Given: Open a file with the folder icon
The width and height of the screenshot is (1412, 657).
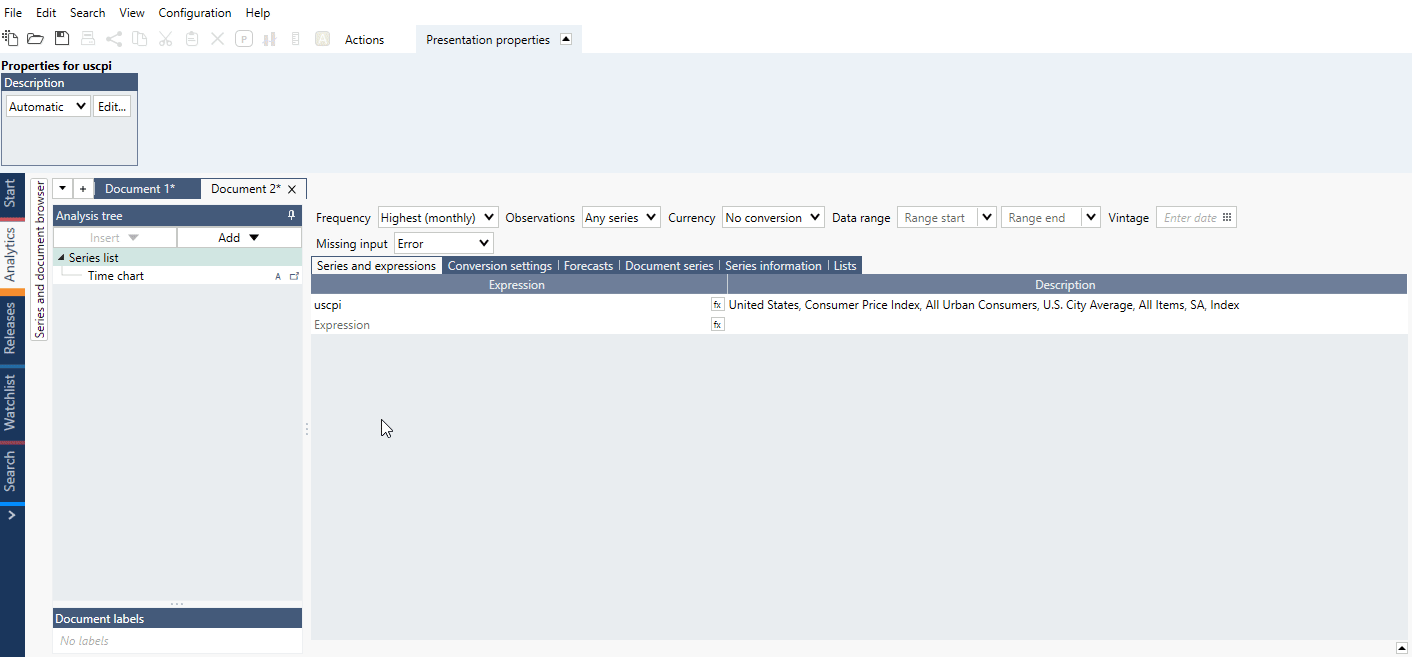Looking at the screenshot, I should [35, 39].
